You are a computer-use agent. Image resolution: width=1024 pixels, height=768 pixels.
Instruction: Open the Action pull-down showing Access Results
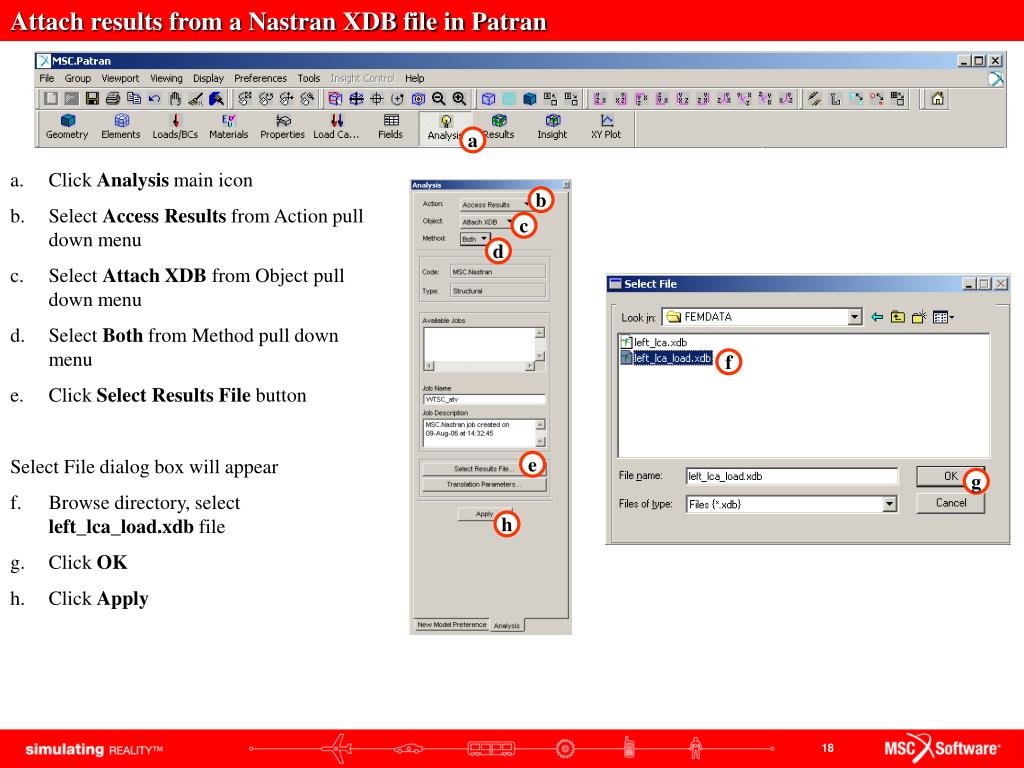tap(496, 204)
